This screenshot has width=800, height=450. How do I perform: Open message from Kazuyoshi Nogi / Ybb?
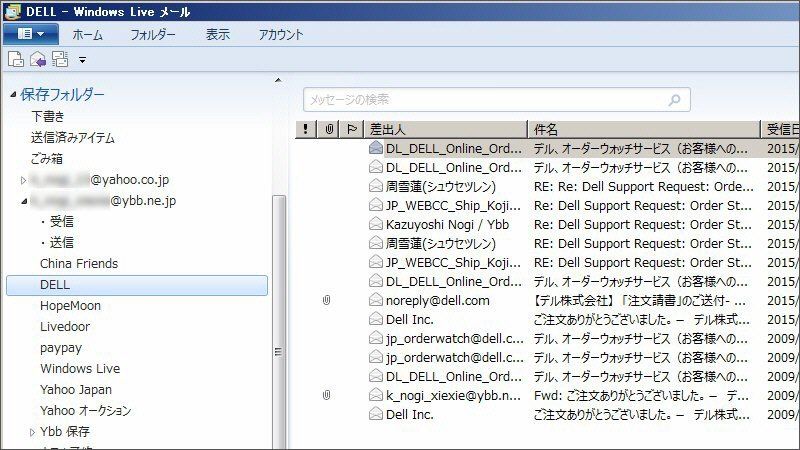(x=447, y=224)
